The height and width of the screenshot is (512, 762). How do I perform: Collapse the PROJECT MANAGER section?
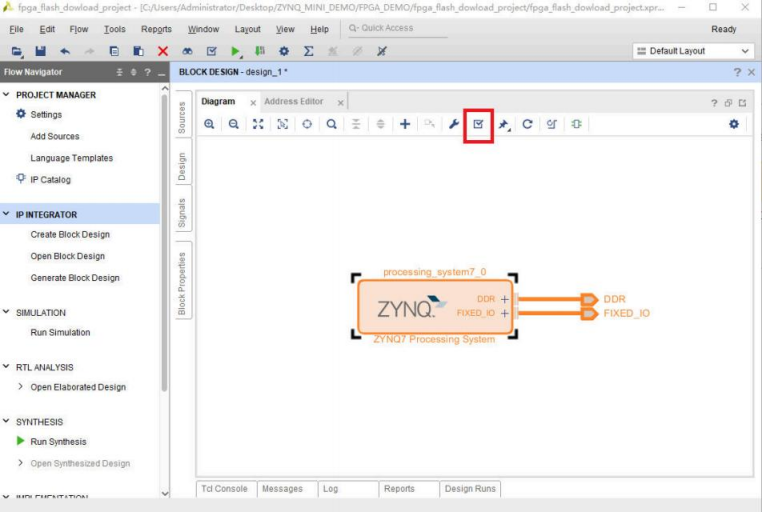point(8,95)
